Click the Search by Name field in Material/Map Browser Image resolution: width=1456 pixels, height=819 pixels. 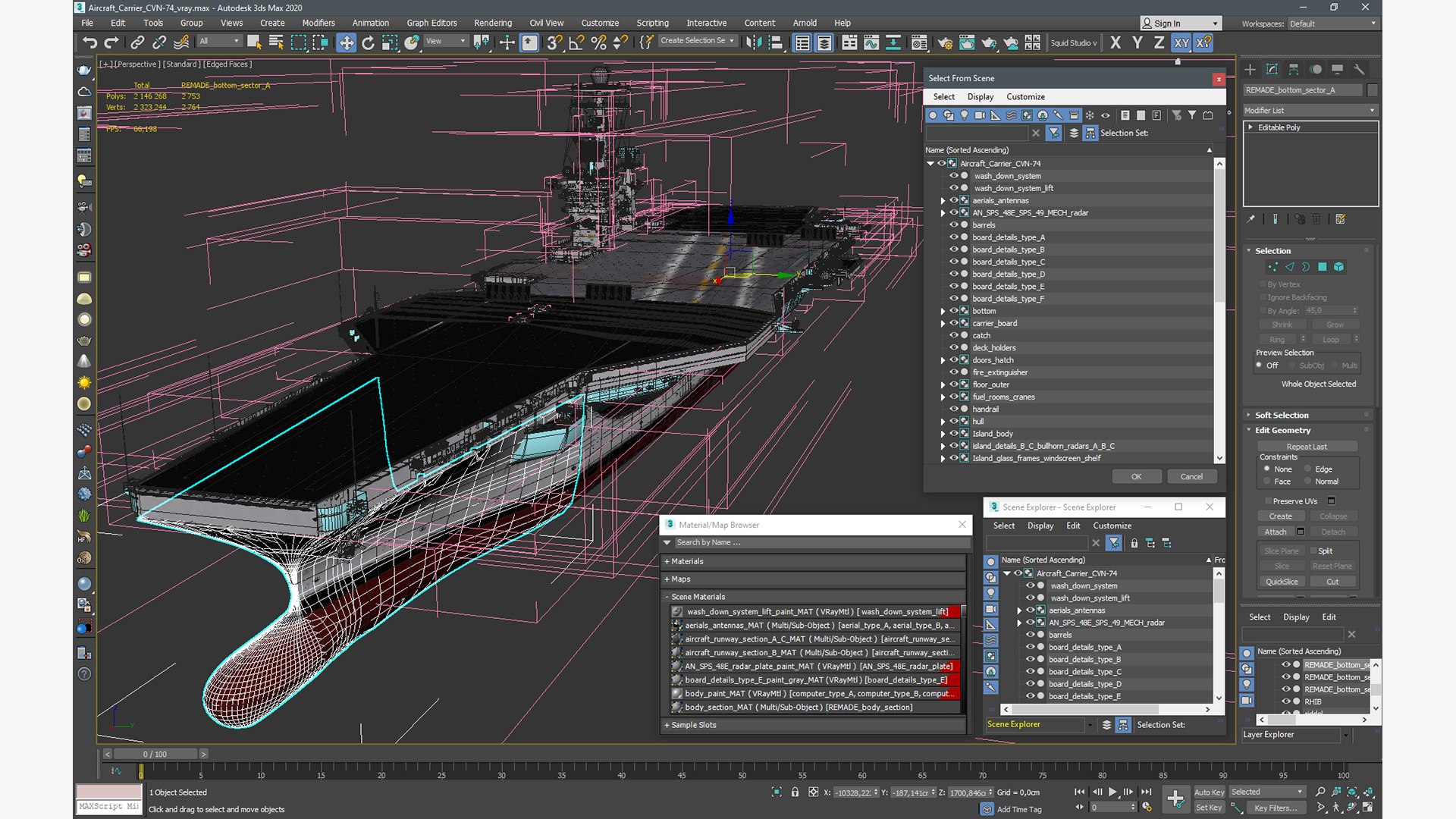click(x=821, y=543)
